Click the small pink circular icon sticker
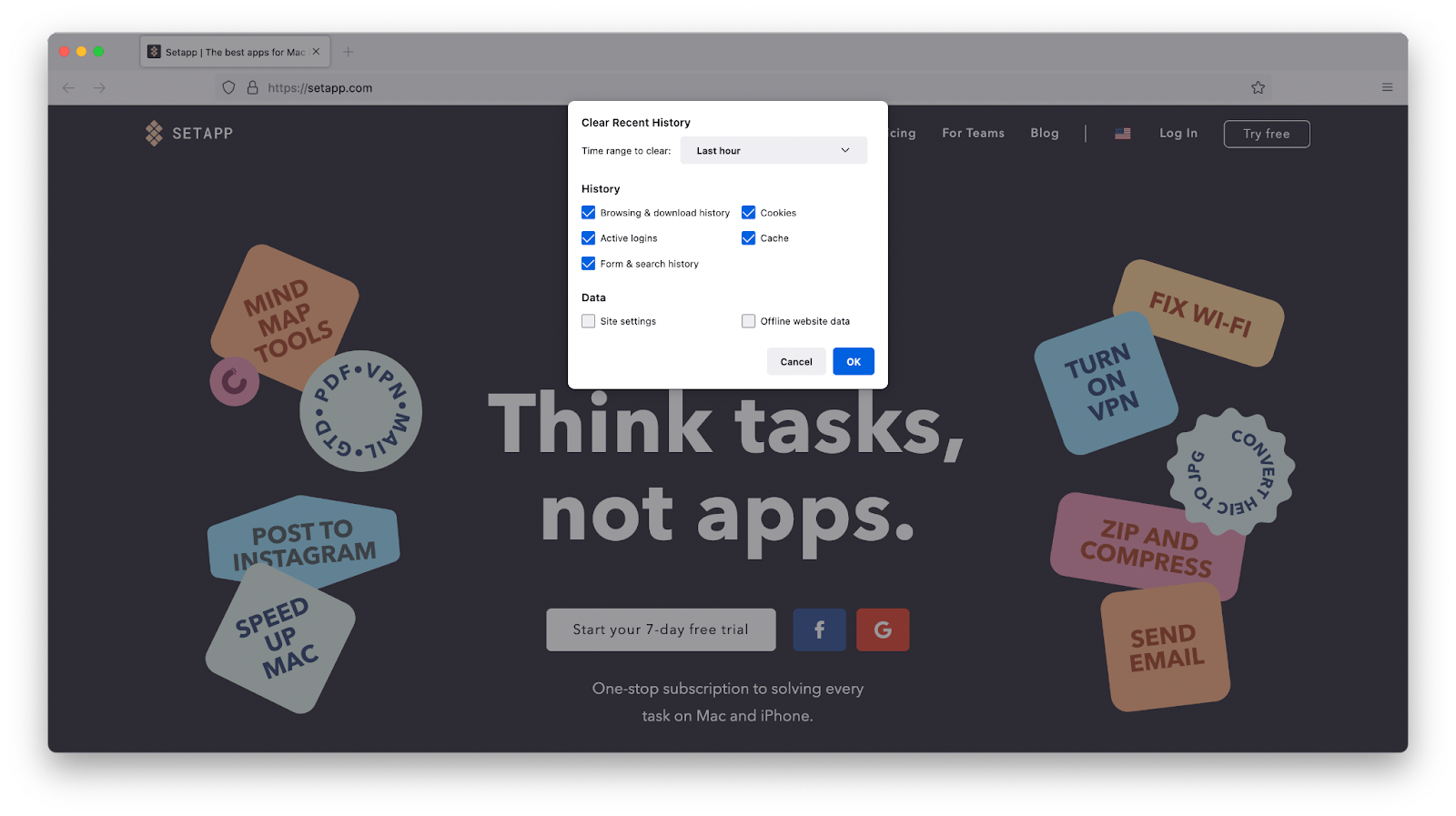This screenshot has width=1456, height=816. click(x=235, y=381)
